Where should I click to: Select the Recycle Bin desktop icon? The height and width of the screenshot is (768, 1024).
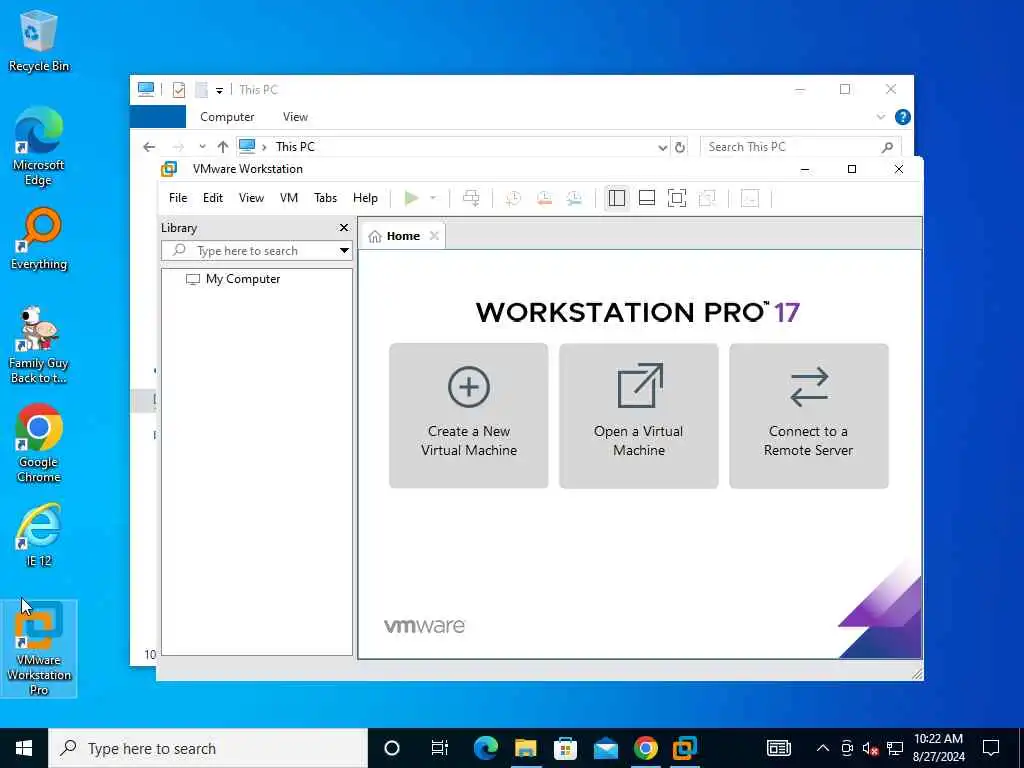[x=39, y=41]
